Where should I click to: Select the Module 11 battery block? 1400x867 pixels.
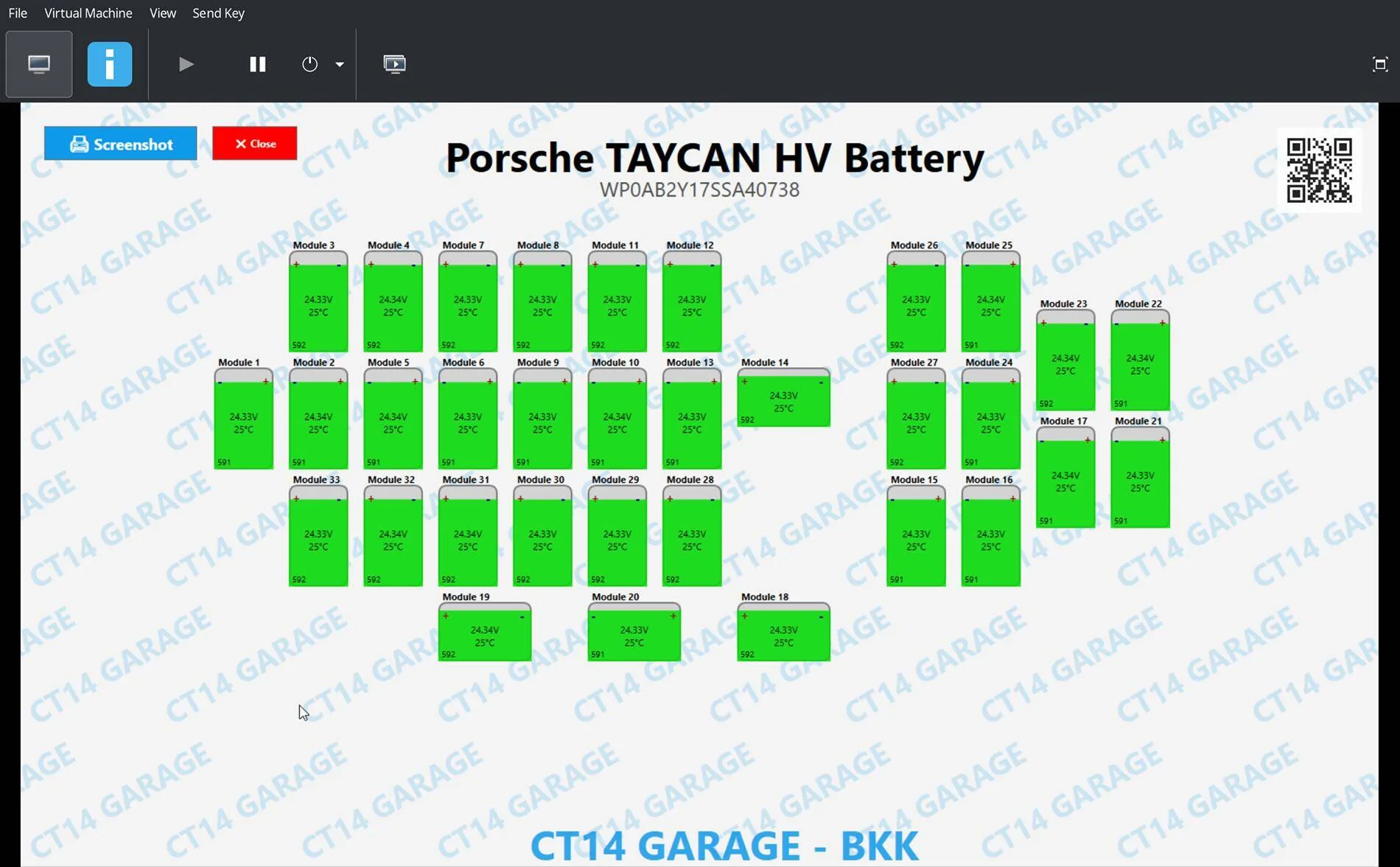tap(617, 302)
